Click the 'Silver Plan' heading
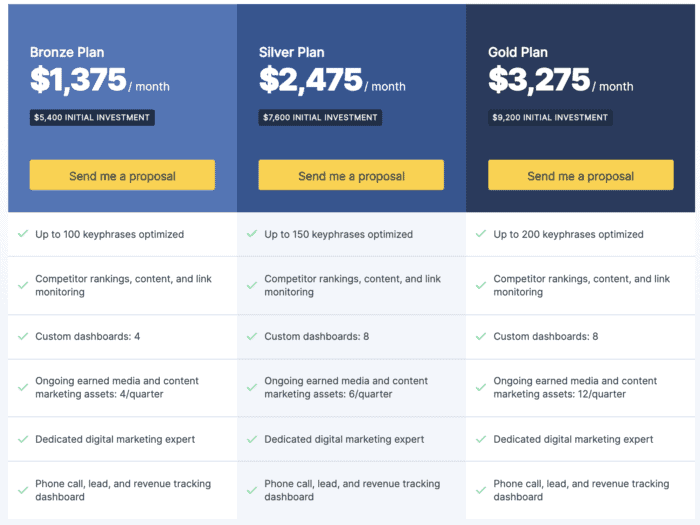The image size is (700, 525). pos(292,52)
